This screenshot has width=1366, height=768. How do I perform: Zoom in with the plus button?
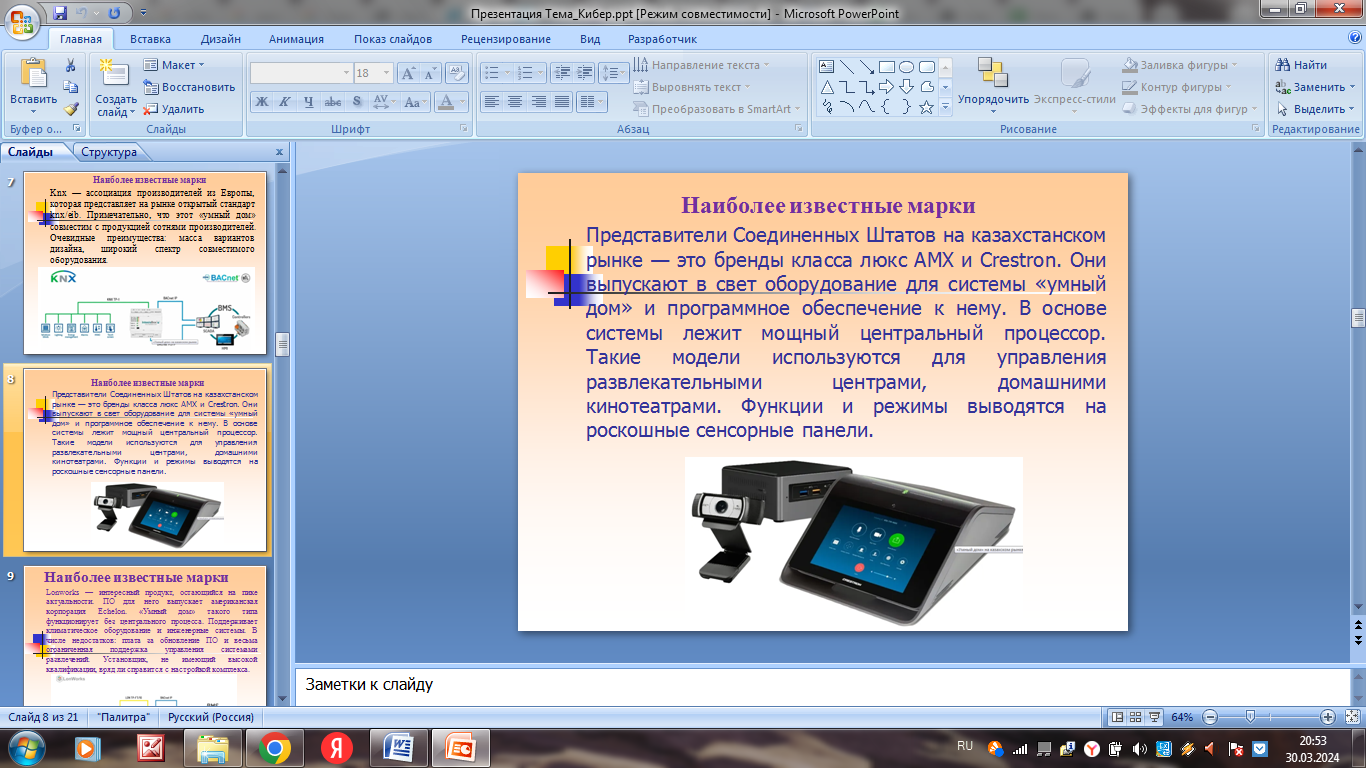point(1328,717)
